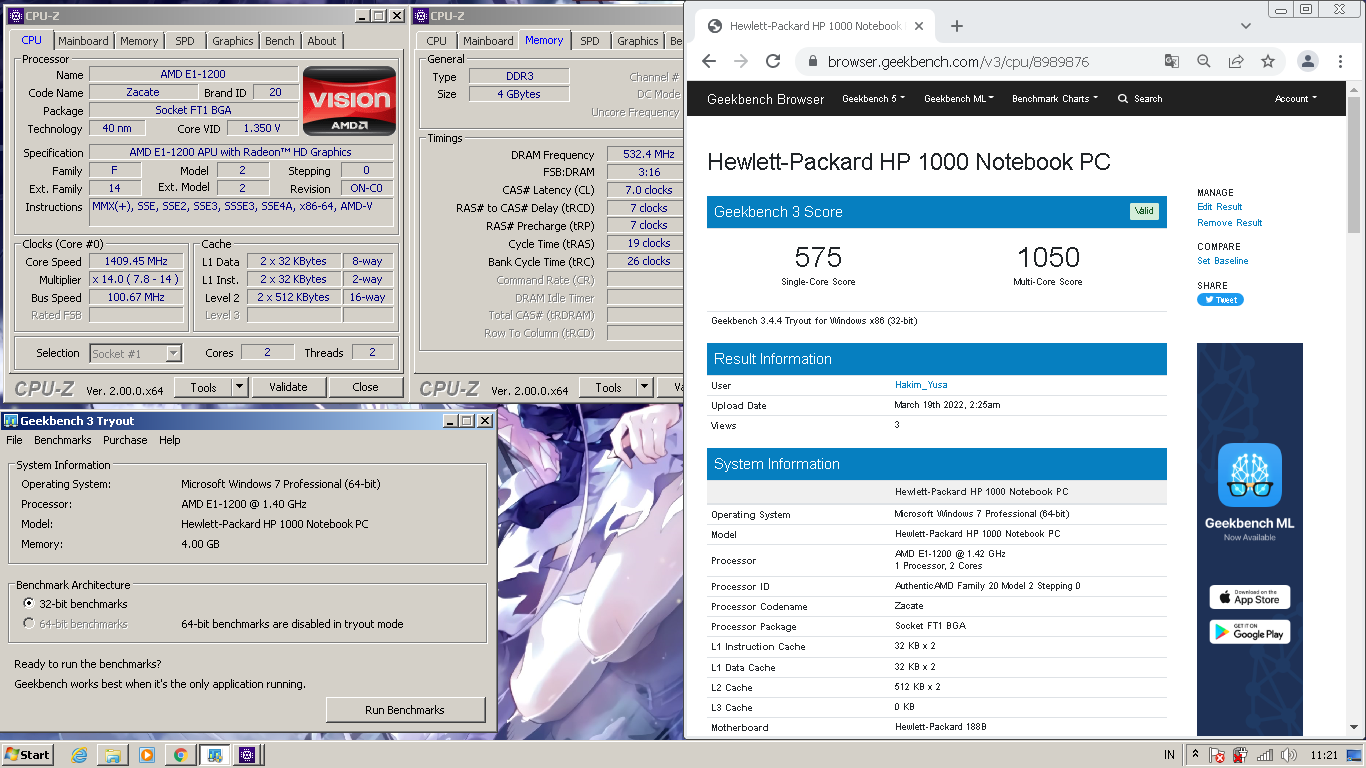1366x768 pixels.
Task: Open Windows Explorer folder from taskbar
Action: [x=113, y=755]
